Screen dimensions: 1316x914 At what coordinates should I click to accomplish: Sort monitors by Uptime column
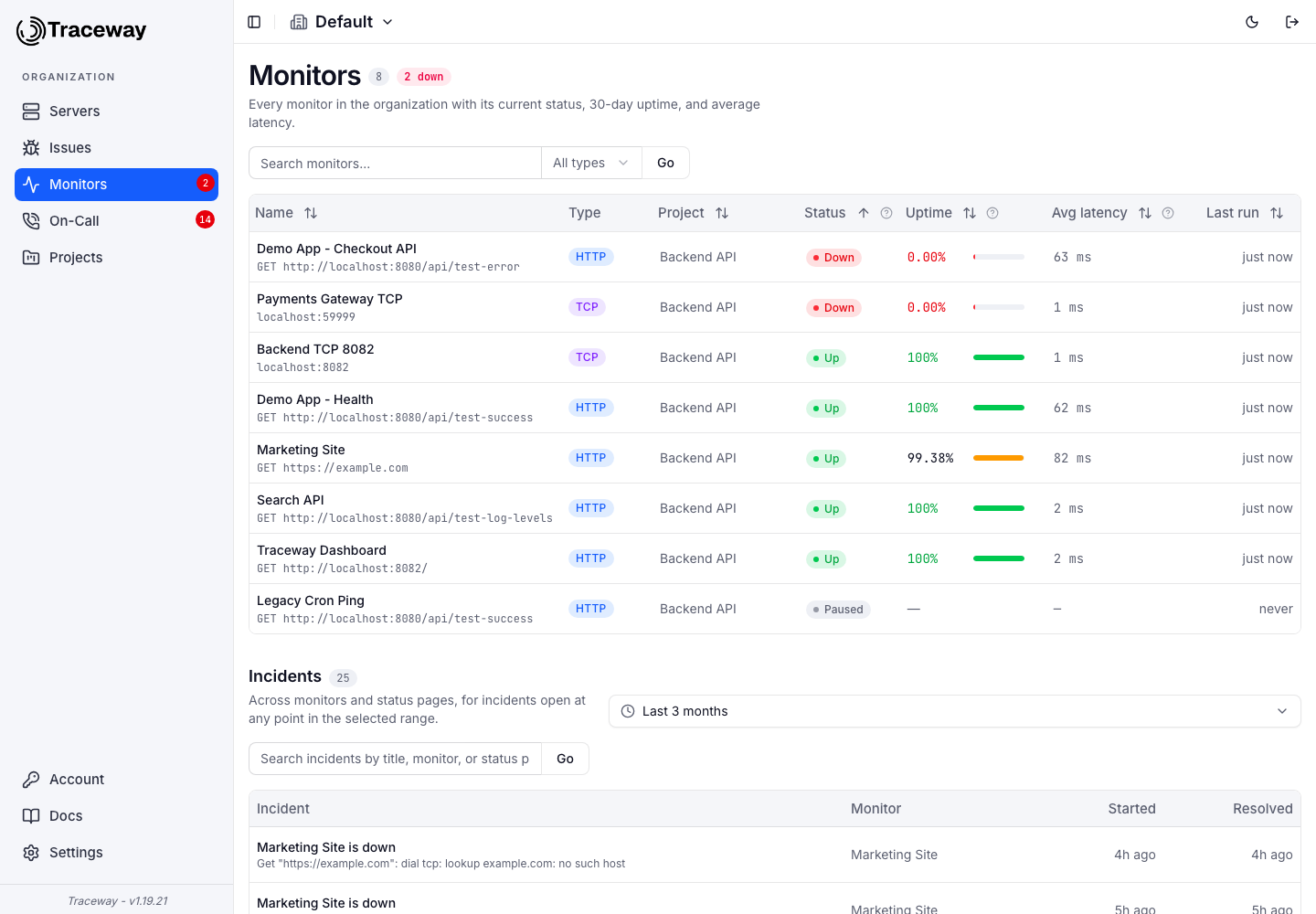click(970, 213)
